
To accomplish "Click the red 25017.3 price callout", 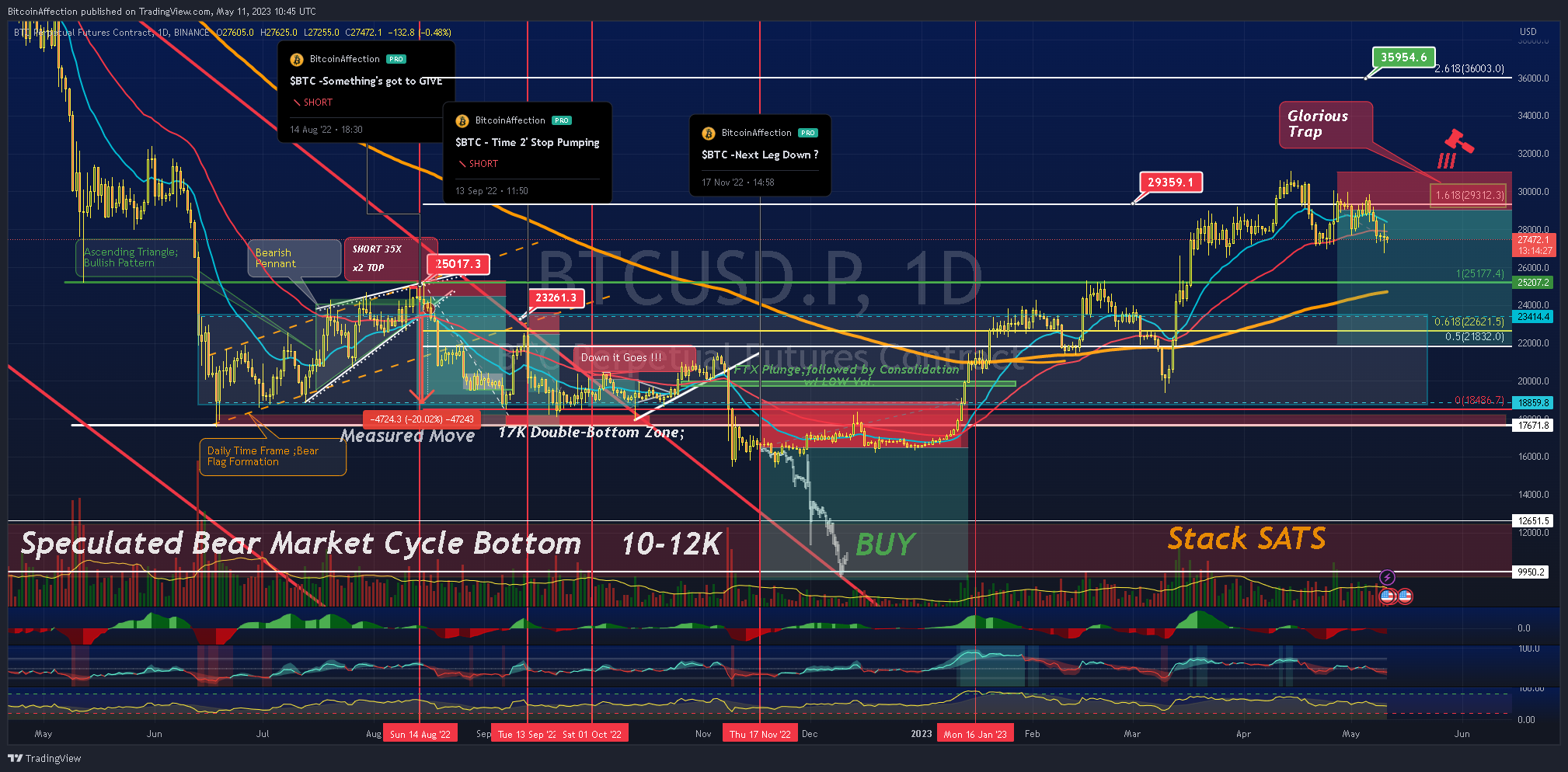I will [458, 264].
